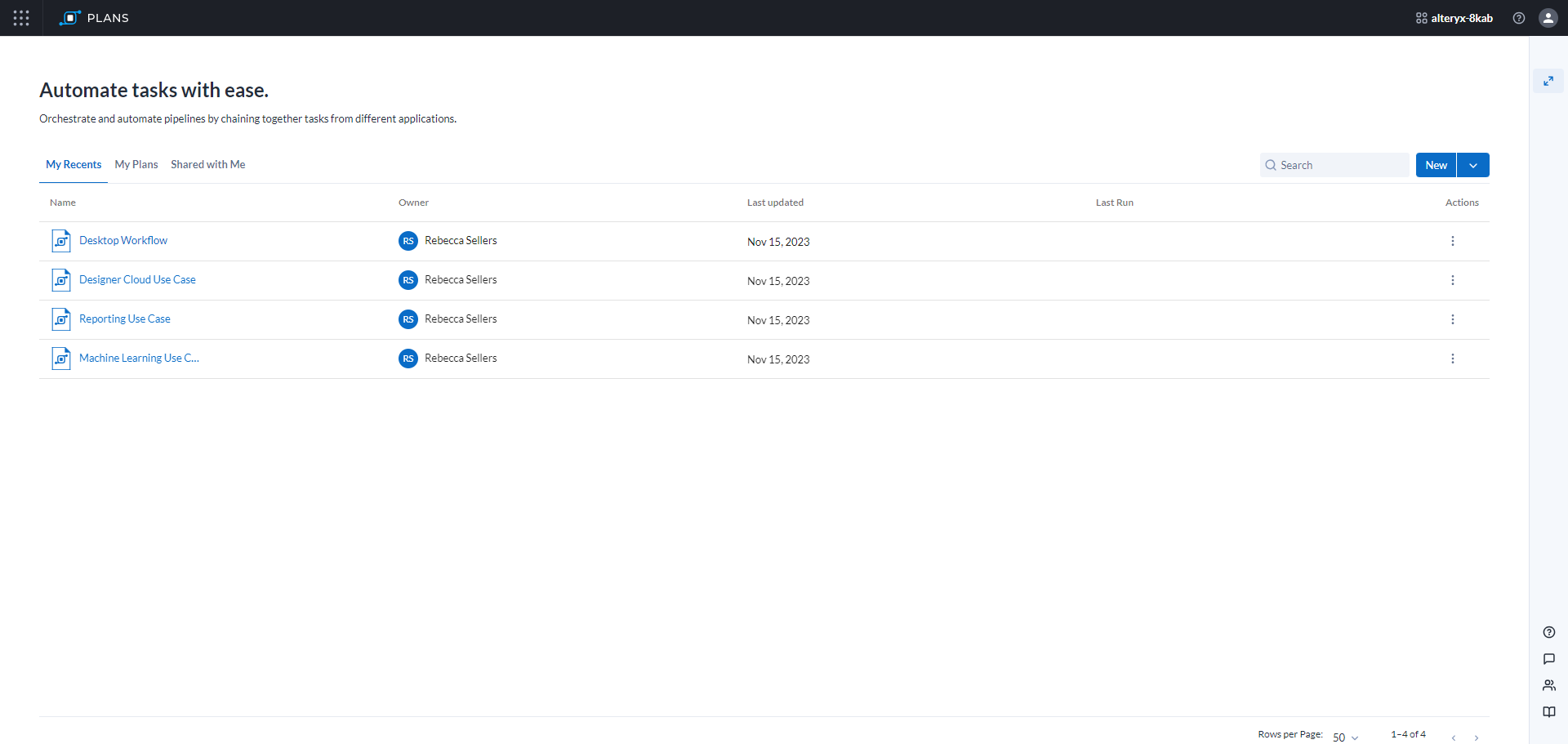Viewport: 1568px width, 744px height.
Task: Click the Plans logo icon
Action: click(70, 18)
